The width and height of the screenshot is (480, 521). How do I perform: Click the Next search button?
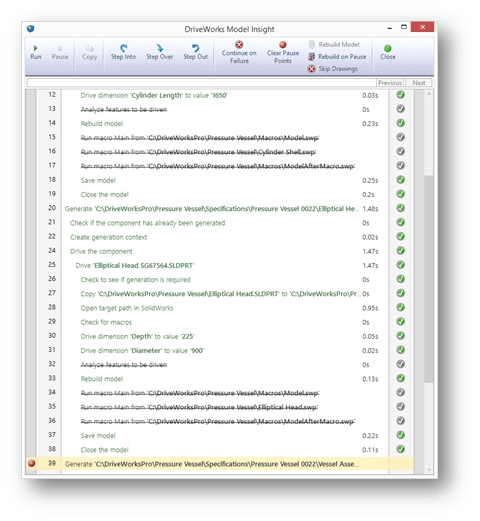(419, 83)
